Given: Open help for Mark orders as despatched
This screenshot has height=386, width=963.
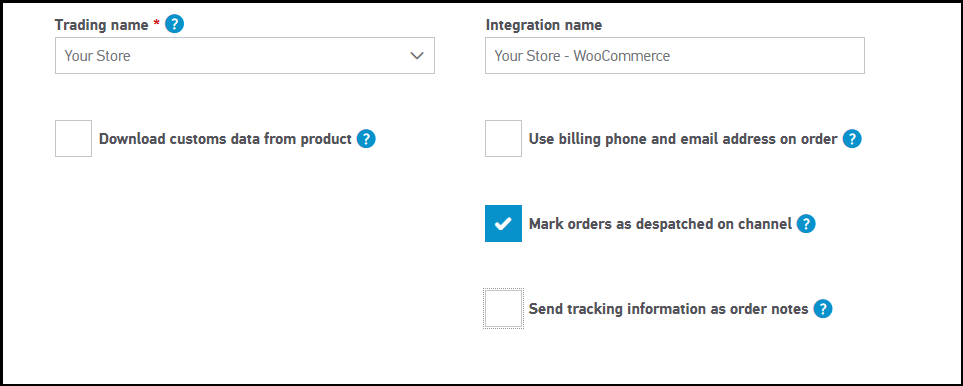Looking at the screenshot, I should (x=806, y=224).
